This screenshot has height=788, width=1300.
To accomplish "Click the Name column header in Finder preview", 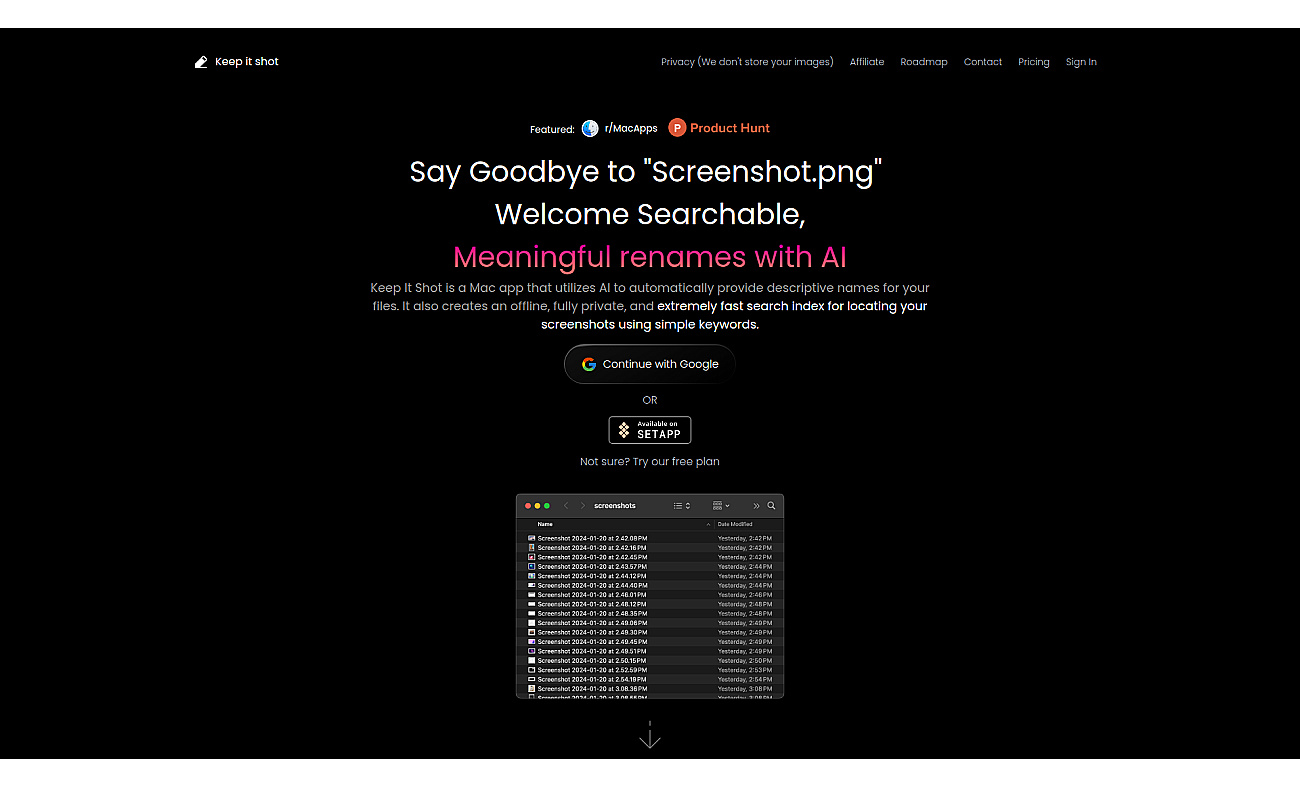I will coord(545,524).
